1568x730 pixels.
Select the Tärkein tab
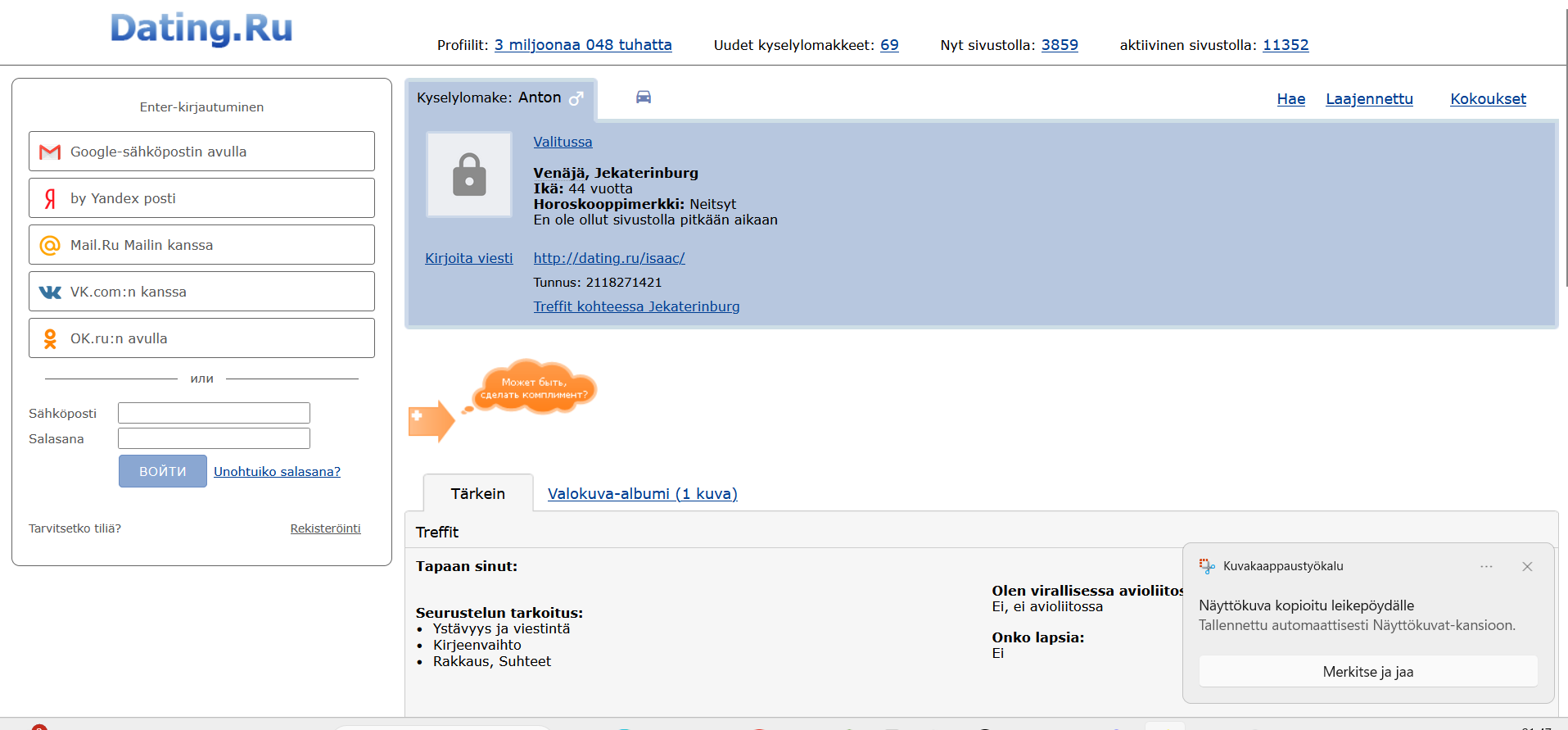tap(478, 493)
